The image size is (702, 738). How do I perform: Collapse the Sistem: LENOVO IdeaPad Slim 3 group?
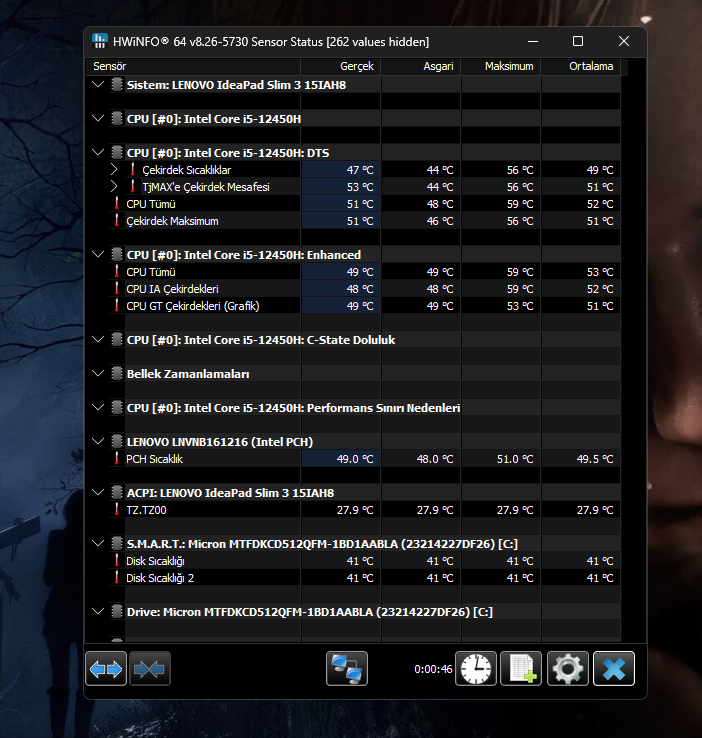click(98, 85)
